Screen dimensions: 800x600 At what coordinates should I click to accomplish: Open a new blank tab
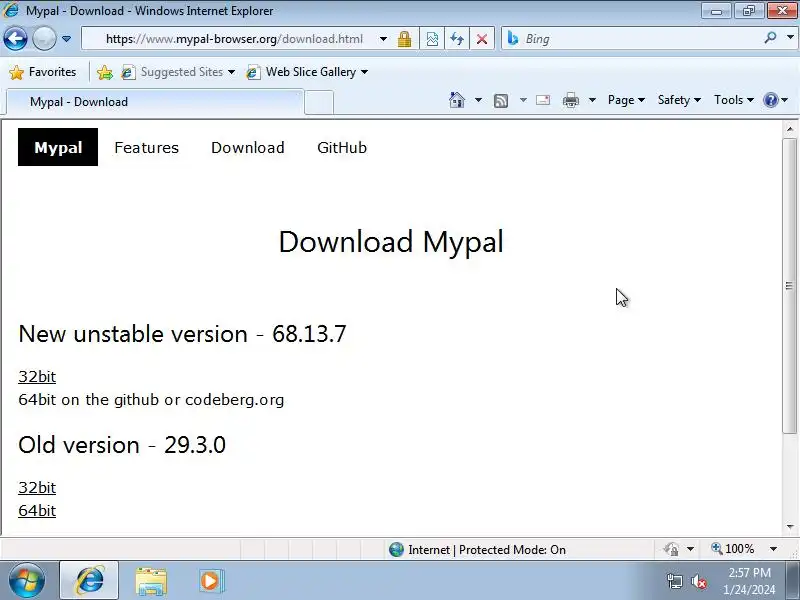pyautogui.click(x=319, y=102)
